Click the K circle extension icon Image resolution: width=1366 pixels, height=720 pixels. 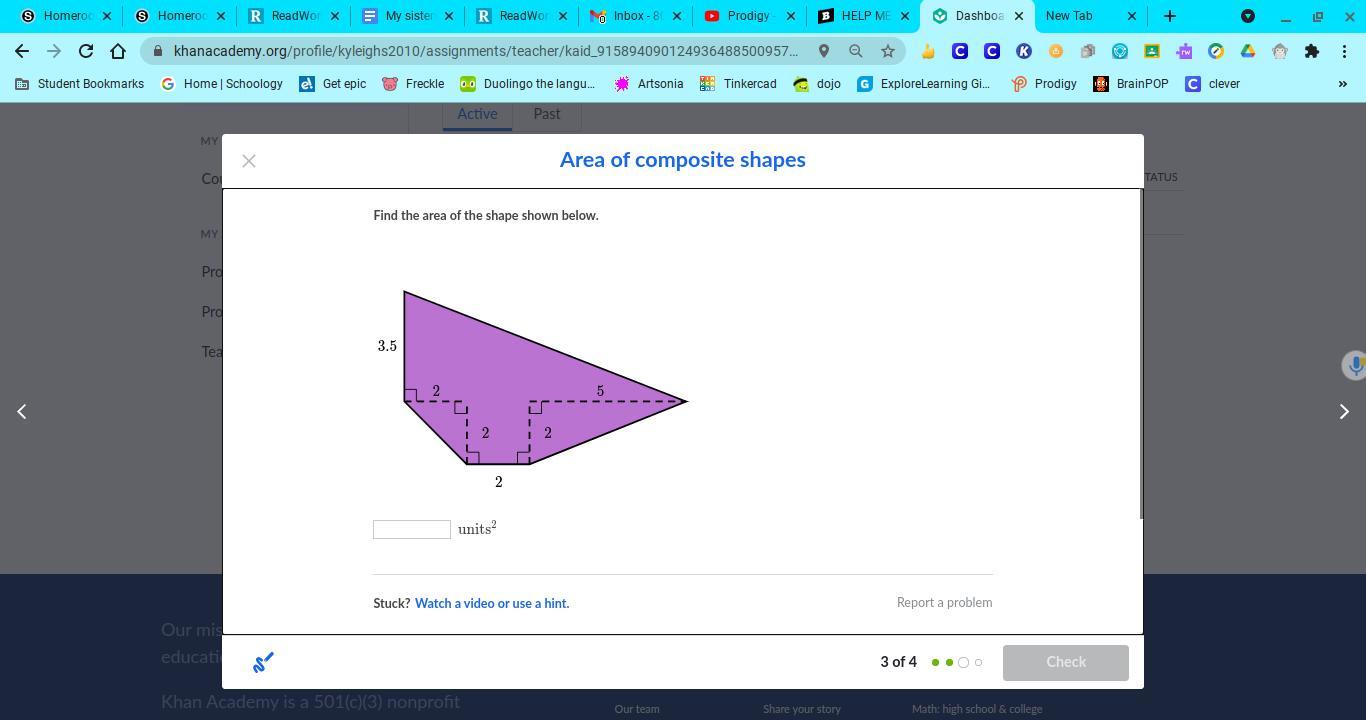[x=1024, y=51]
